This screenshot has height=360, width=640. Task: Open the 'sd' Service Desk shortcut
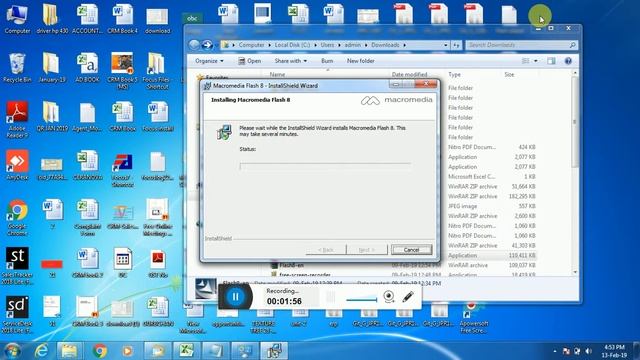pos(17,315)
